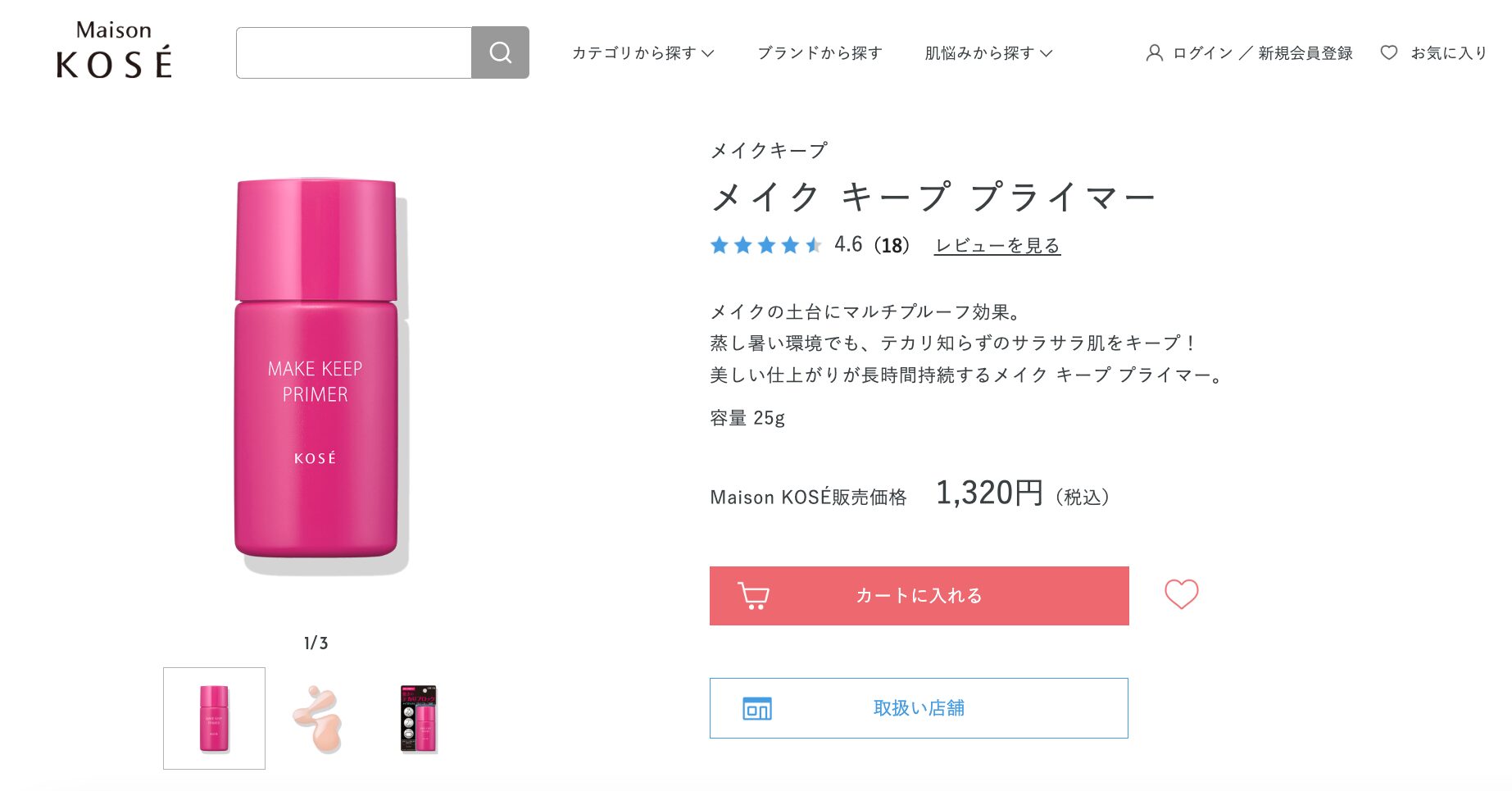
Task: Open the ブランドから探す menu item
Action: 820,53
